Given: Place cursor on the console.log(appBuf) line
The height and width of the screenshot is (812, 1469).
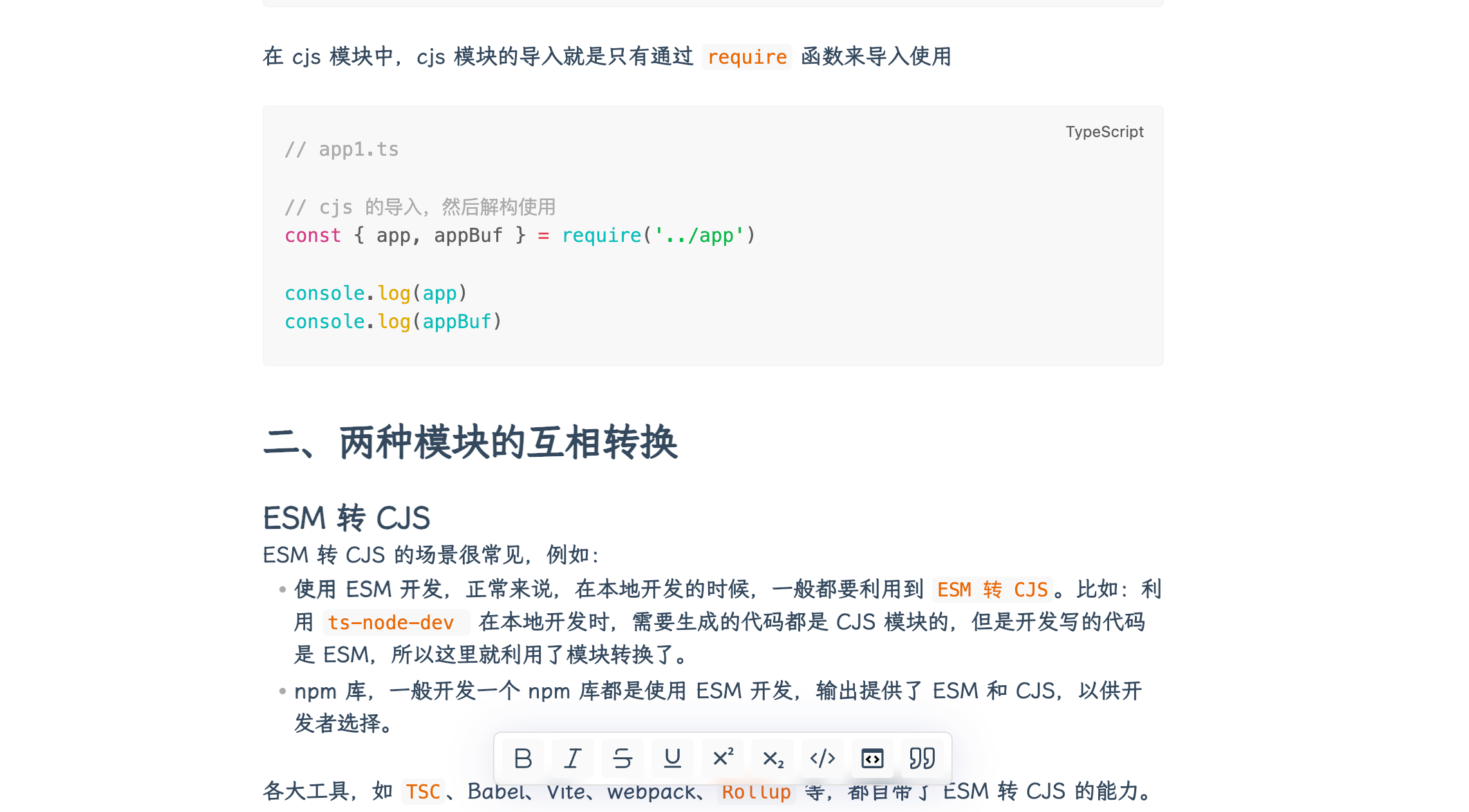Looking at the screenshot, I should click(393, 322).
